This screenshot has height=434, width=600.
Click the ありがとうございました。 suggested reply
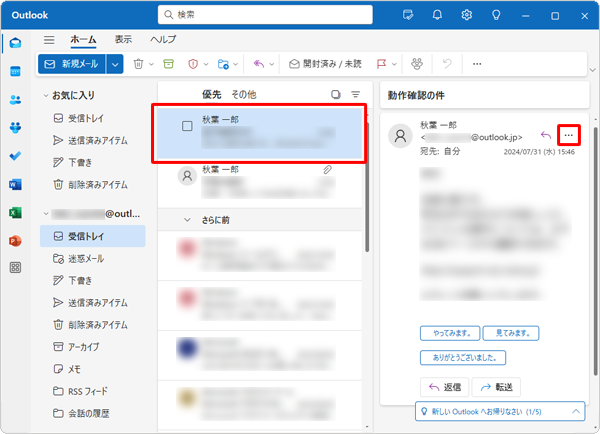(x=463, y=357)
